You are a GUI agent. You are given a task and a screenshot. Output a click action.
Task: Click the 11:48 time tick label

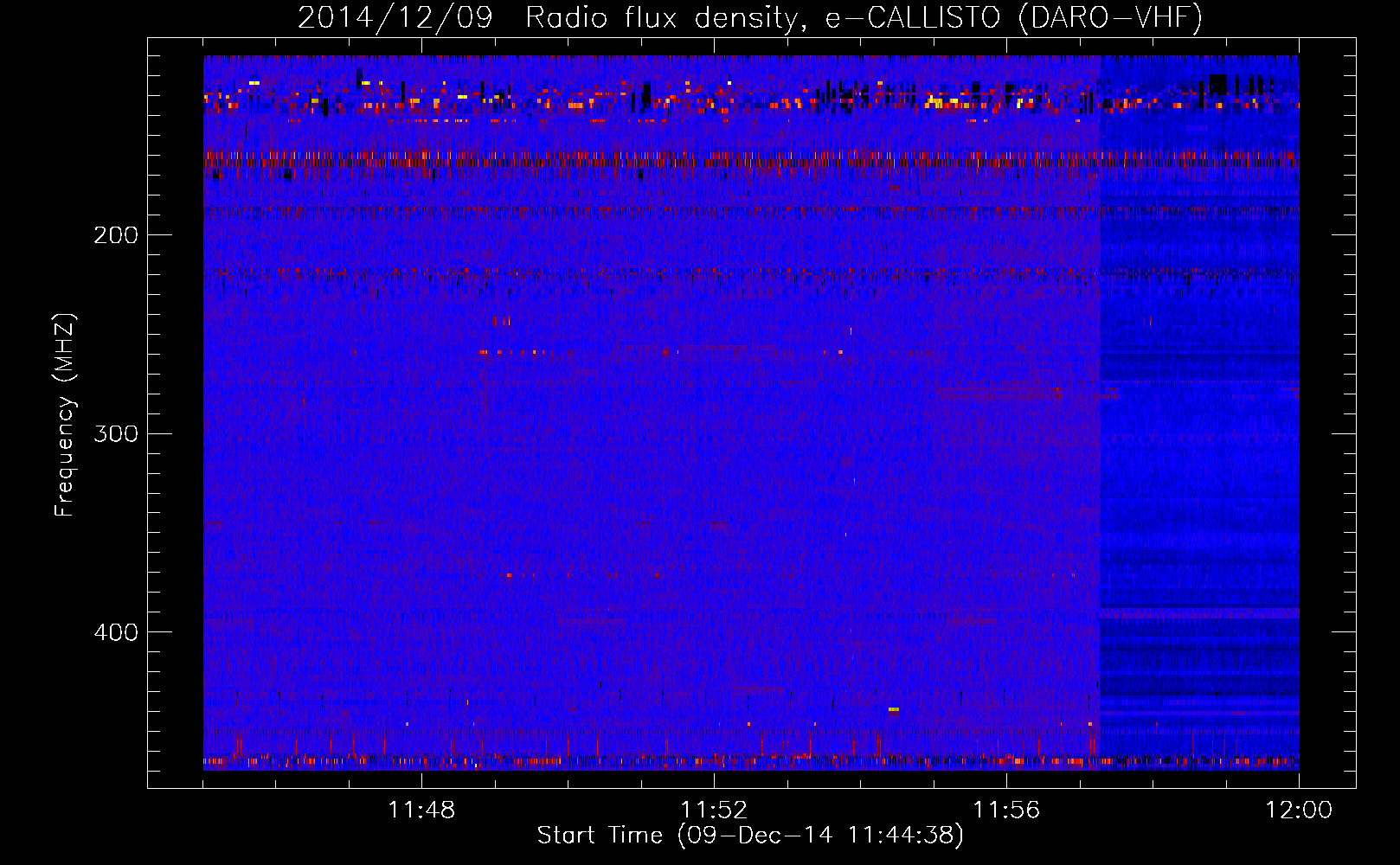pyautogui.click(x=421, y=811)
